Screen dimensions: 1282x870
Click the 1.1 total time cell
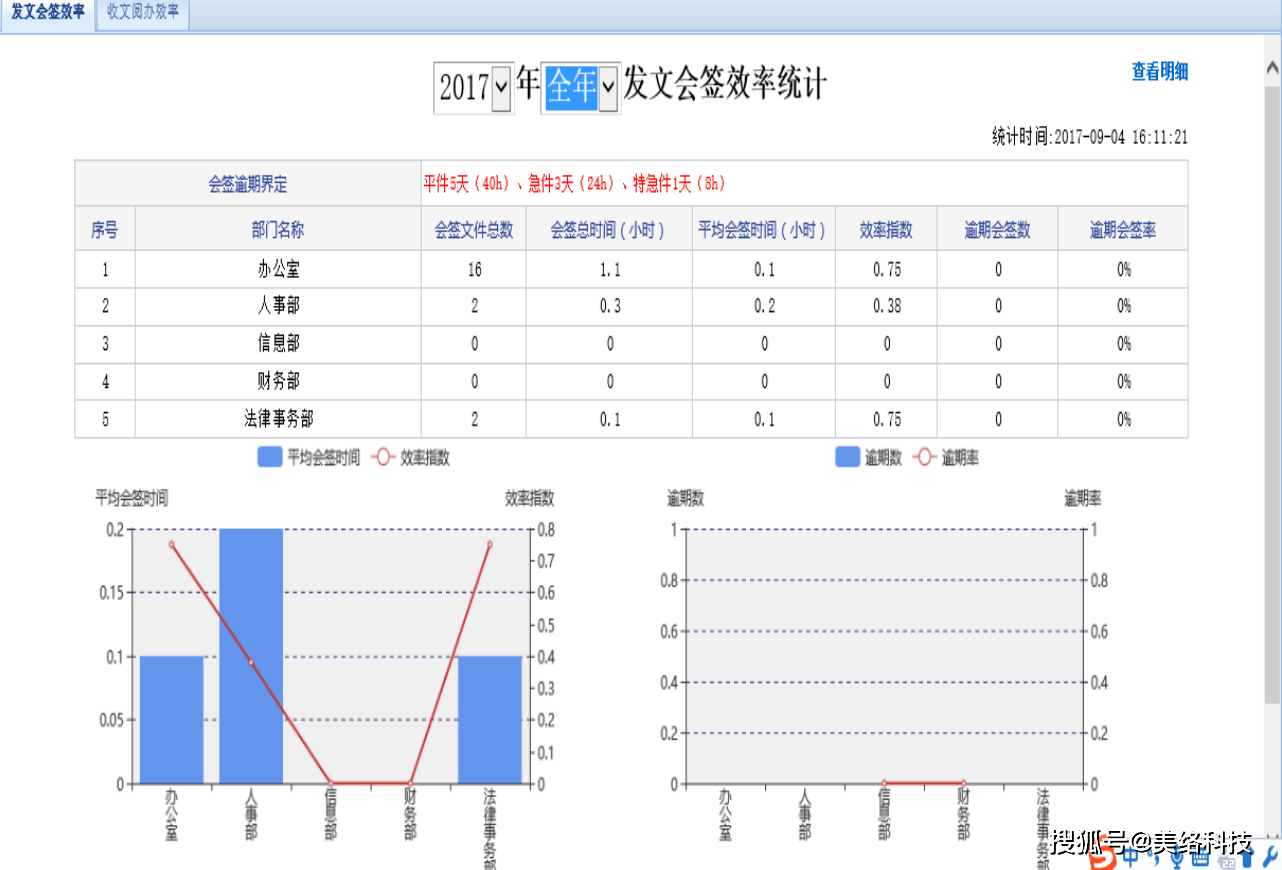tap(610, 270)
